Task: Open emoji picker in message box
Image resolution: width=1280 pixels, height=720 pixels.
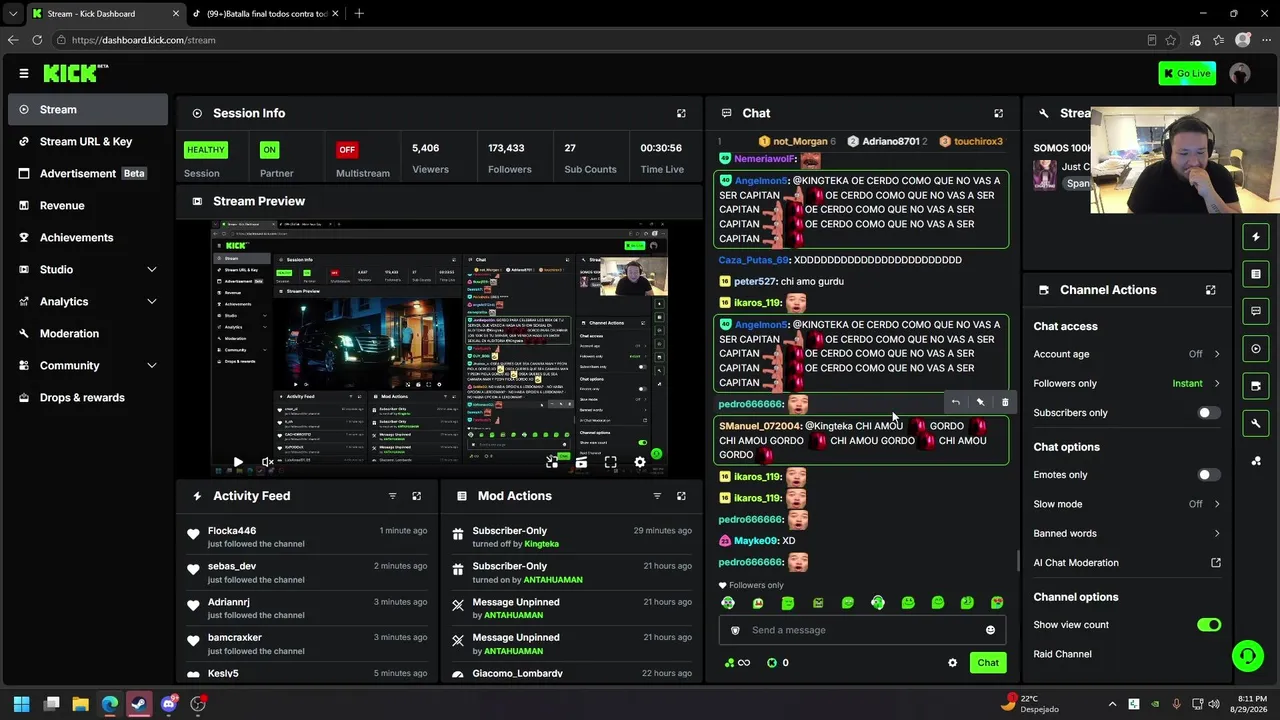Action: click(x=990, y=630)
